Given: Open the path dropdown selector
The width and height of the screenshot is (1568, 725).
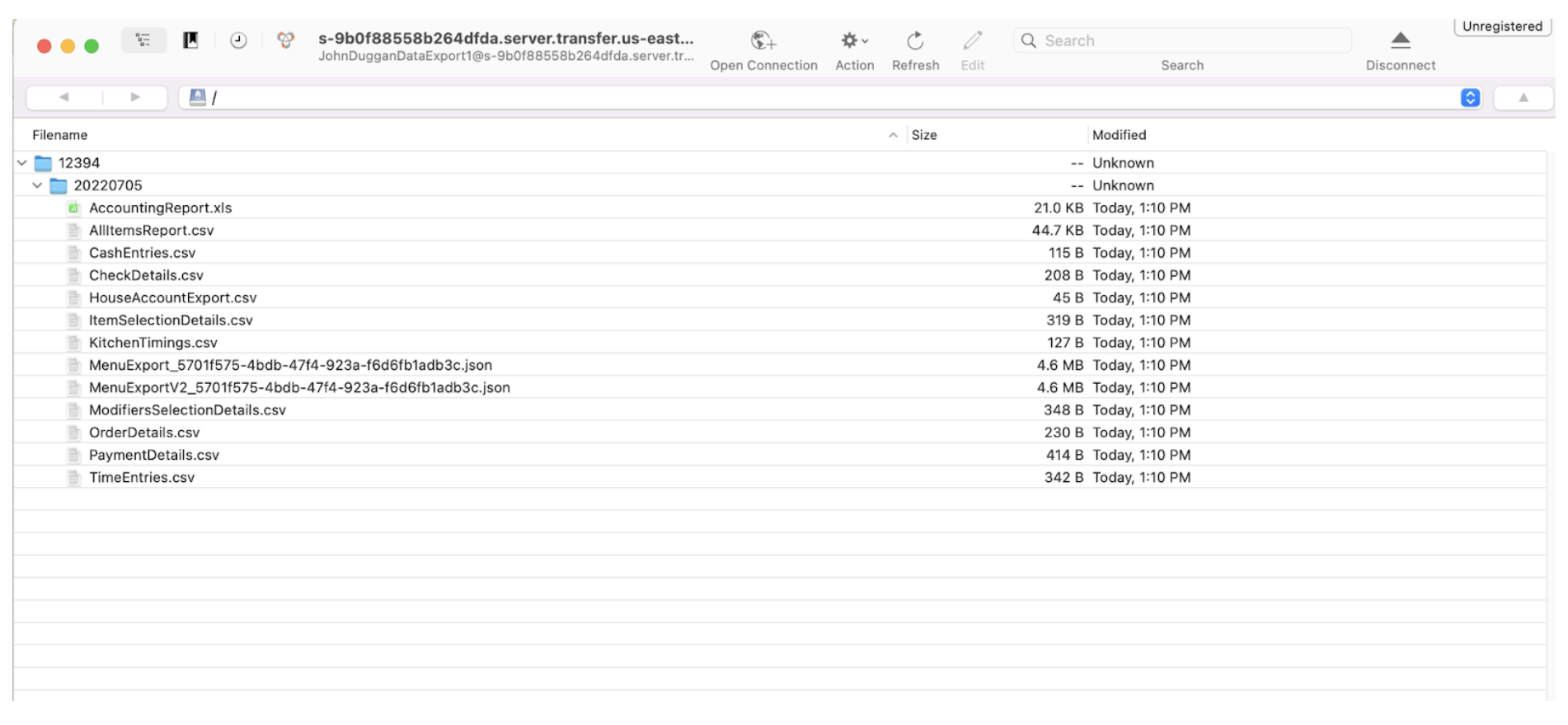Looking at the screenshot, I should coord(1470,97).
